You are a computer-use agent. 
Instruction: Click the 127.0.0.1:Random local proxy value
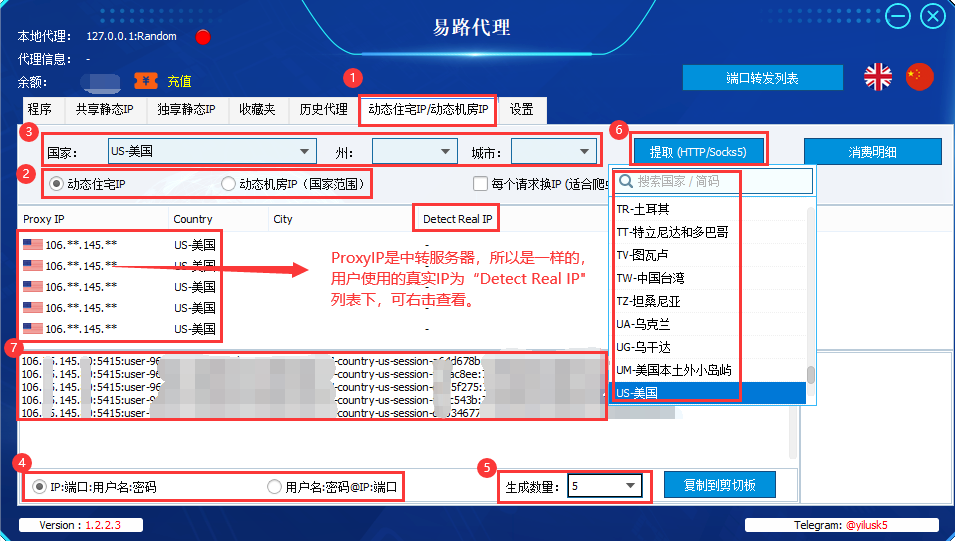[132, 36]
